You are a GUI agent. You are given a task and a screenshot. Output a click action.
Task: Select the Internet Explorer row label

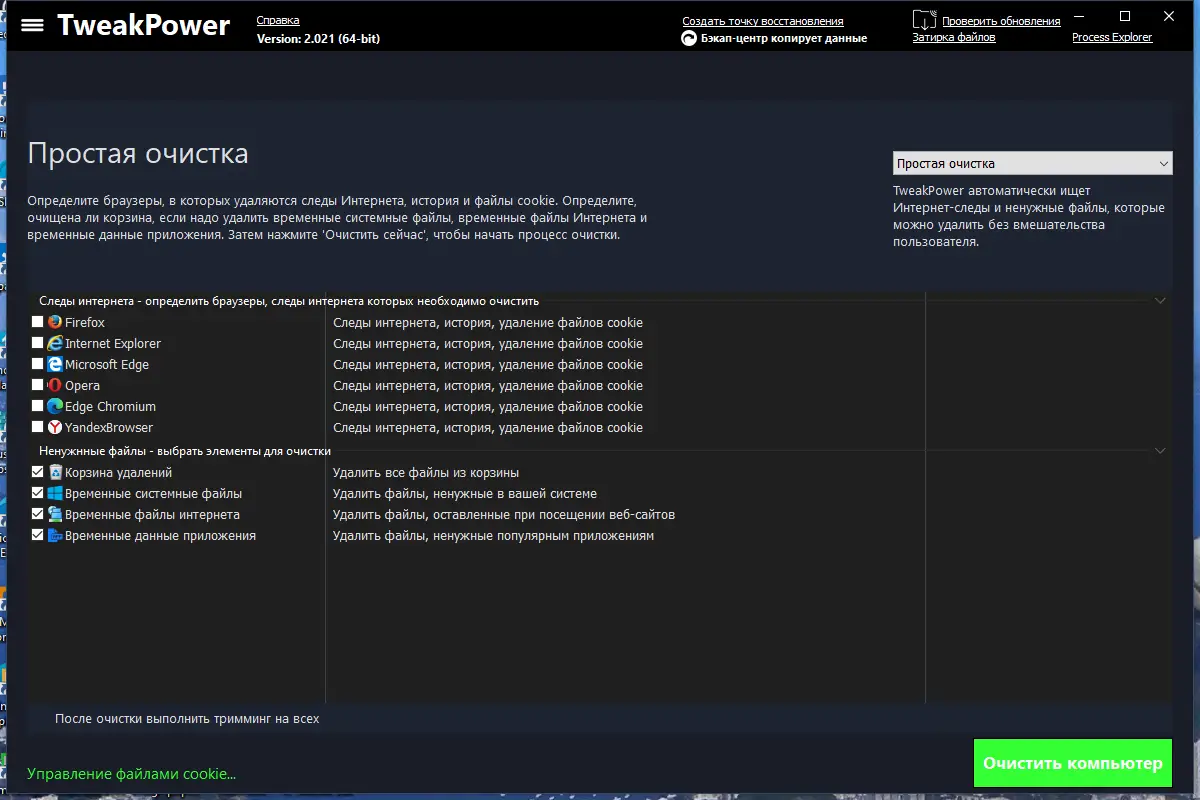coord(113,344)
